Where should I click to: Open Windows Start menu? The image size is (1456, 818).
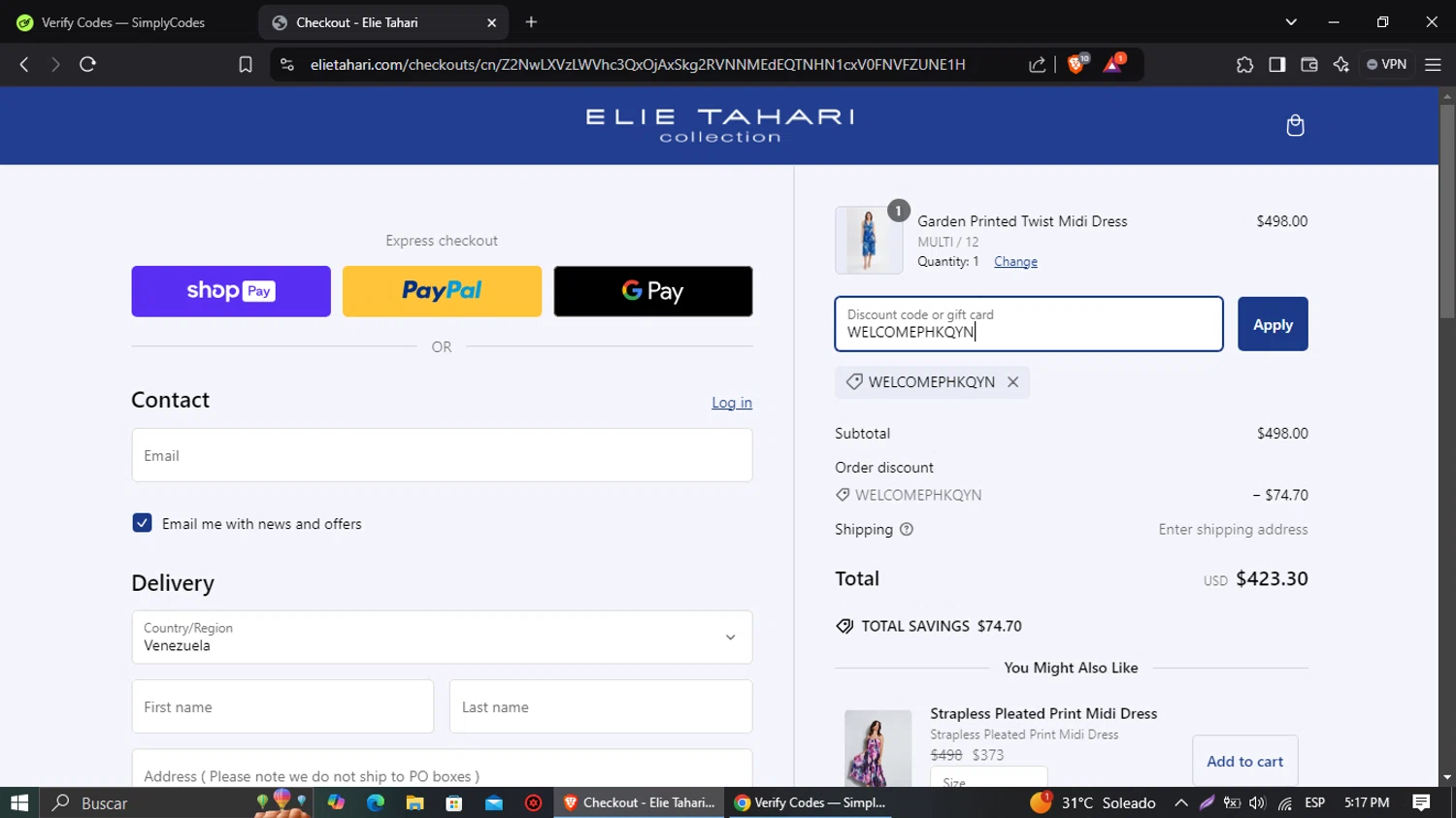coord(18,802)
